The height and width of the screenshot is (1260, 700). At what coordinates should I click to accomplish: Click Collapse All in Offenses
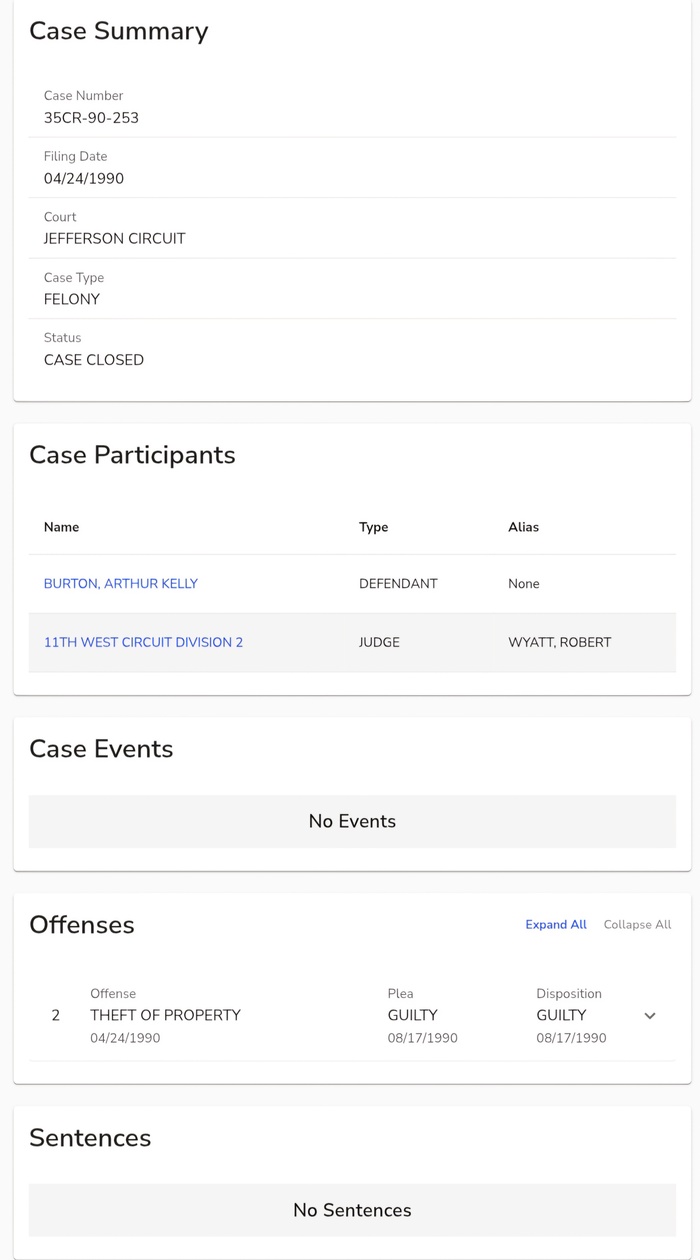tap(637, 925)
